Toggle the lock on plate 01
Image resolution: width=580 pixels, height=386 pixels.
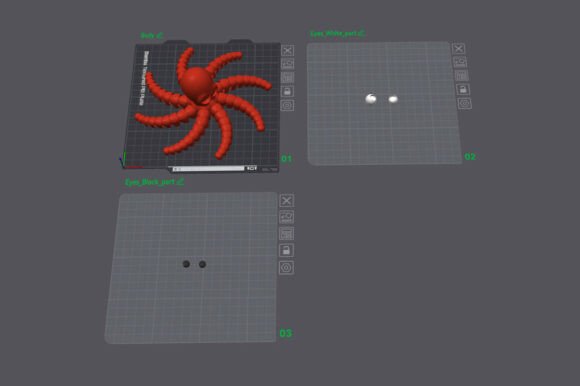288,91
